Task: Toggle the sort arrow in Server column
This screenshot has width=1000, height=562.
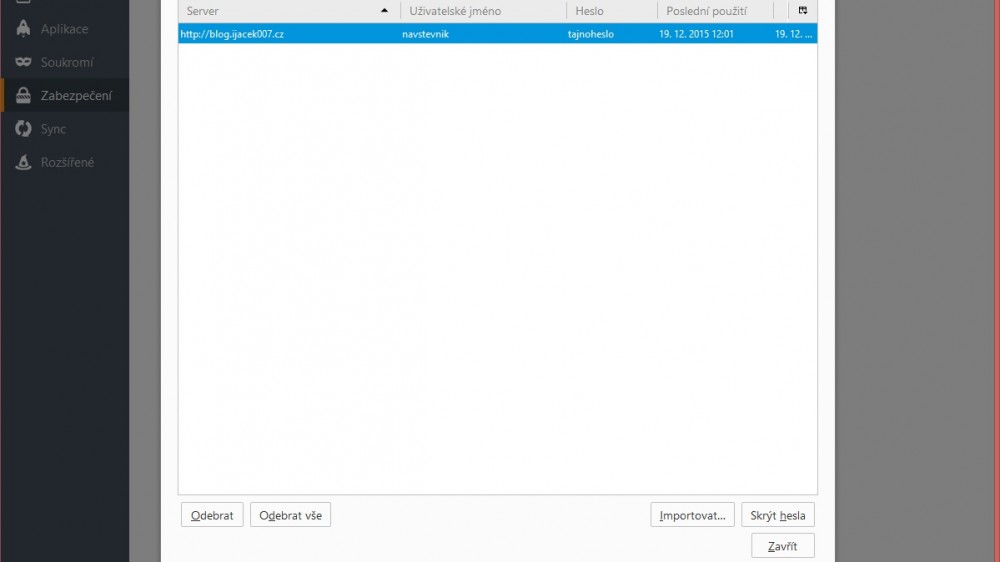Action: 385,11
